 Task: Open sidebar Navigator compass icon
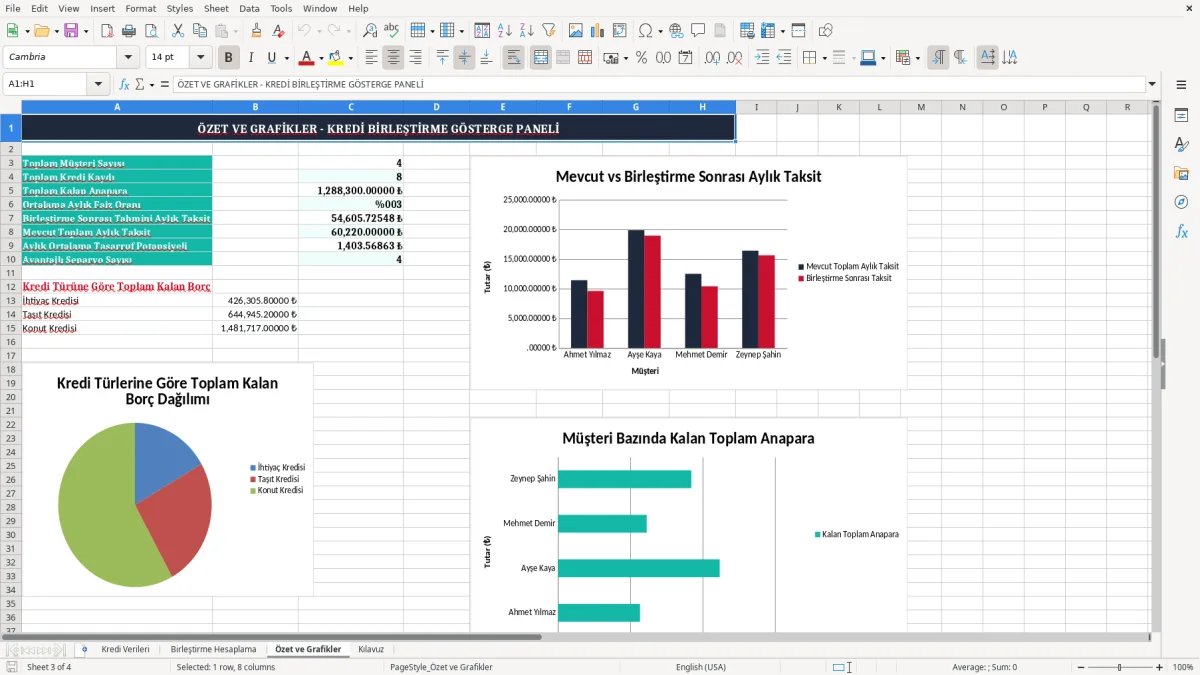1181,203
